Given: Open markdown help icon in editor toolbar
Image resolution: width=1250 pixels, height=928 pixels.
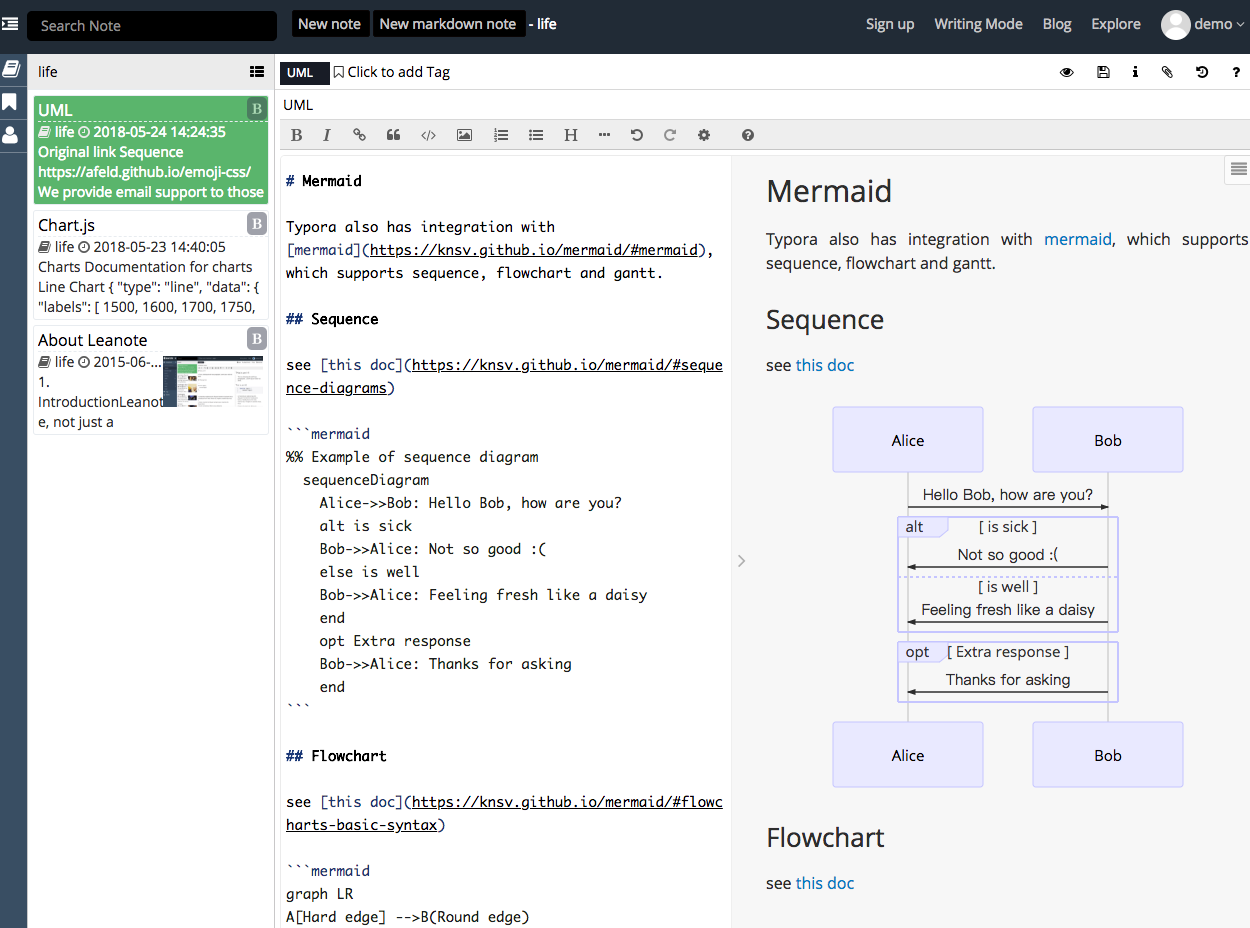Looking at the screenshot, I should pos(748,135).
